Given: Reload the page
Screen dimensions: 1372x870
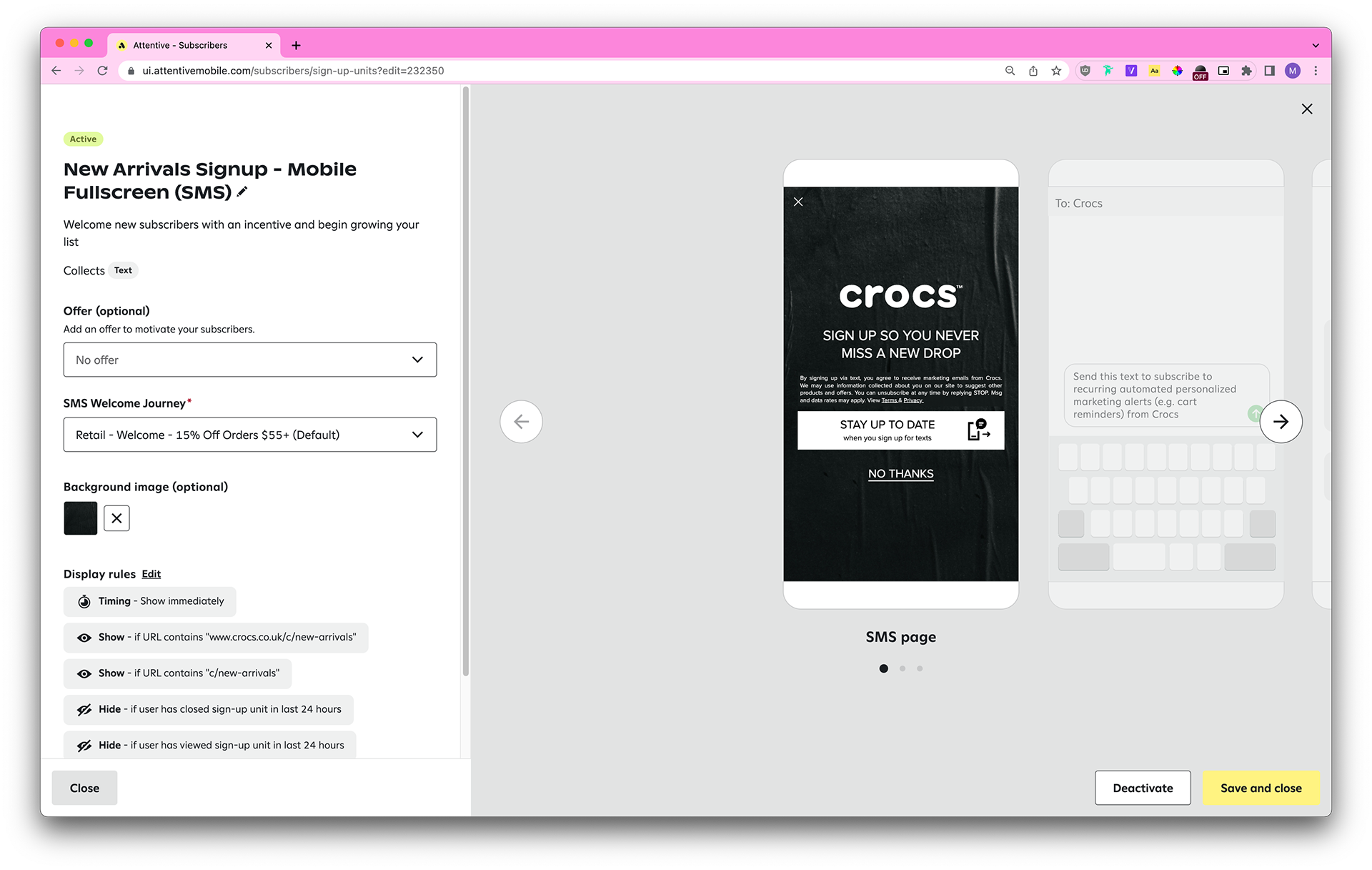Looking at the screenshot, I should tap(102, 71).
